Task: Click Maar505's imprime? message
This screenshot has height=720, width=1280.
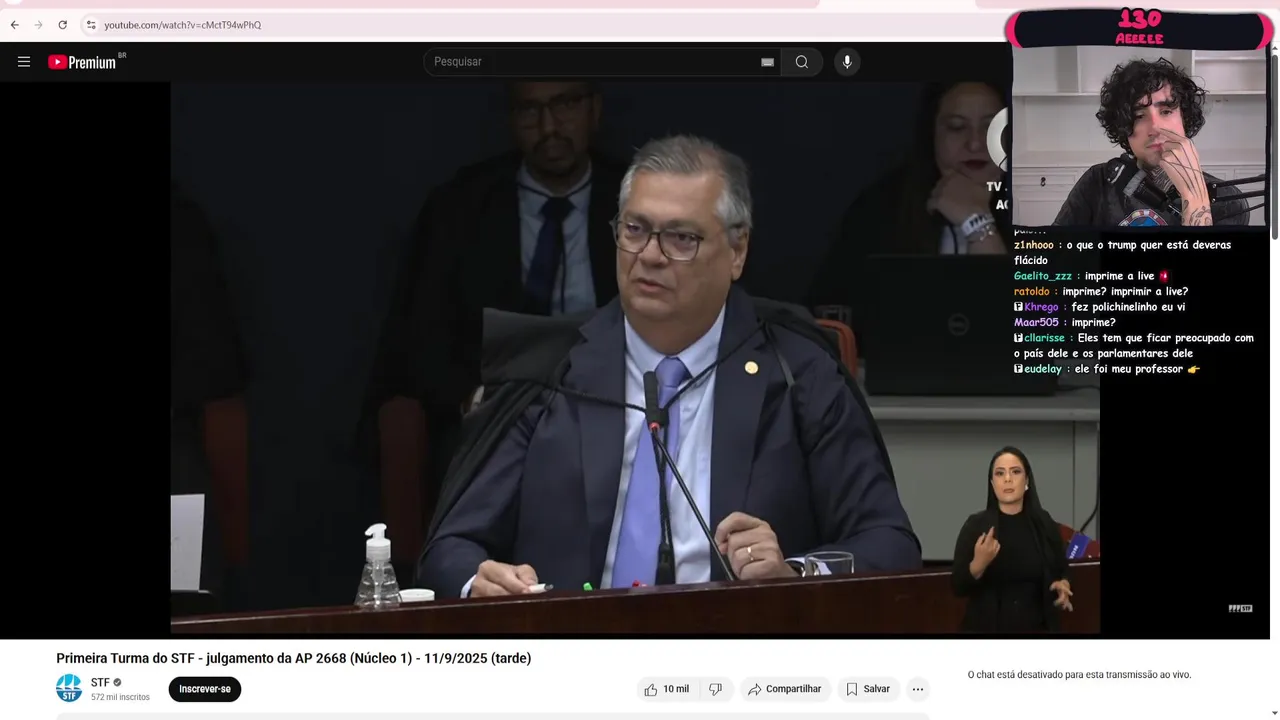Action: pyautogui.click(x=1065, y=323)
